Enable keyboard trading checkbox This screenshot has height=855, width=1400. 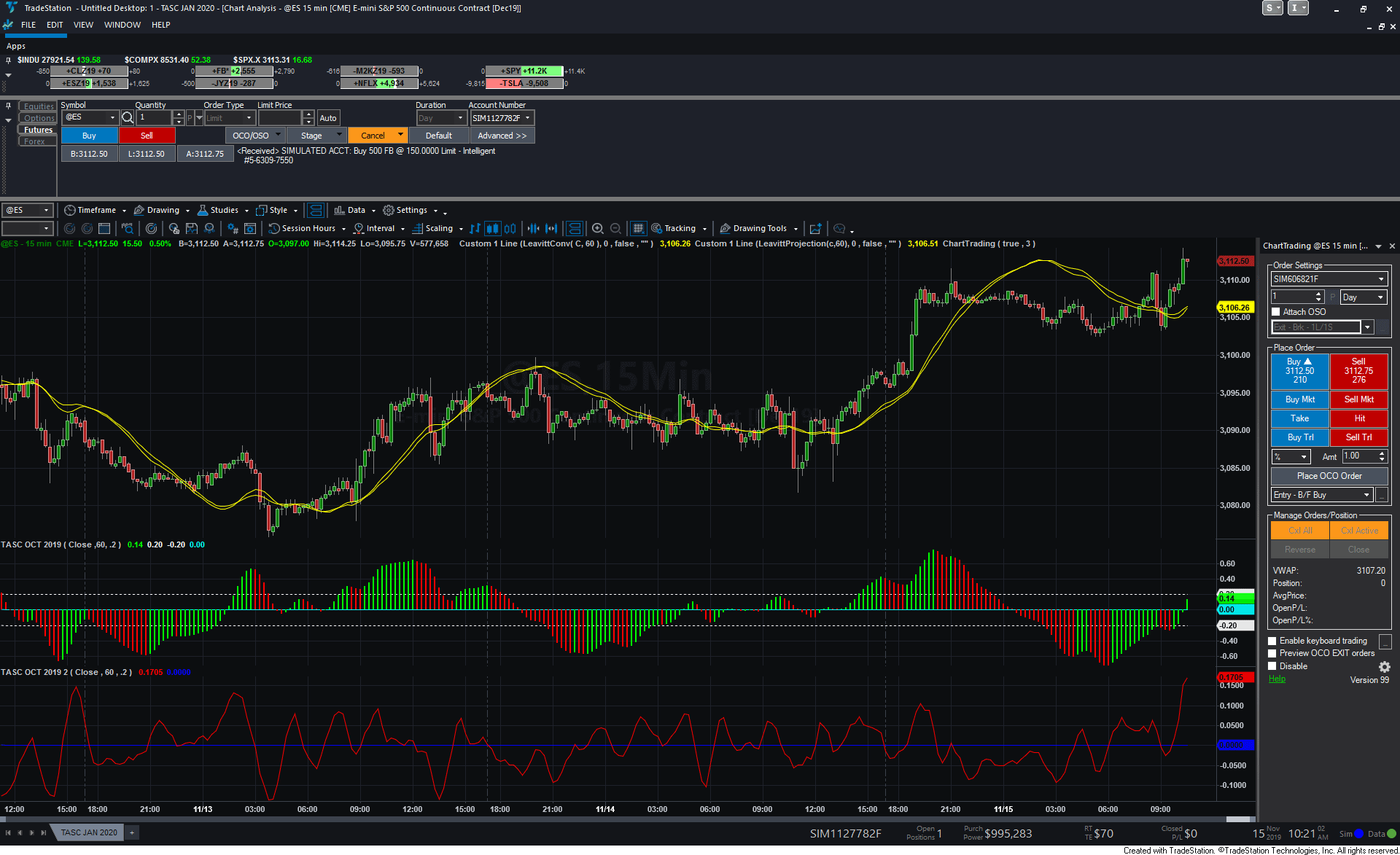pyautogui.click(x=1273, y=641)
